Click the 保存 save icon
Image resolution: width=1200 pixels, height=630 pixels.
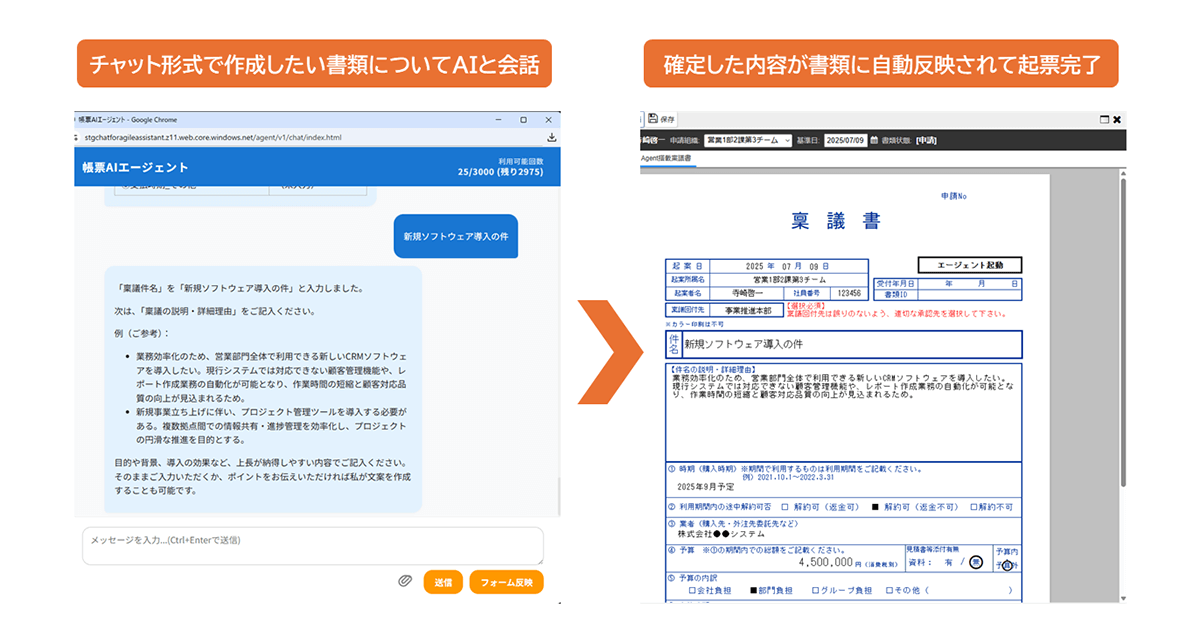[x=653, y=117]
